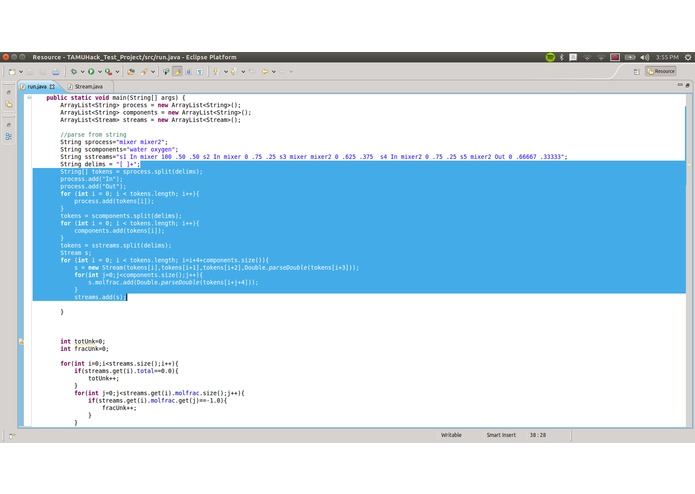Expand the New wizard dropdown arrow
This screenshot has height=494, width=695.
pyautogui.click(x=21, y=71)
